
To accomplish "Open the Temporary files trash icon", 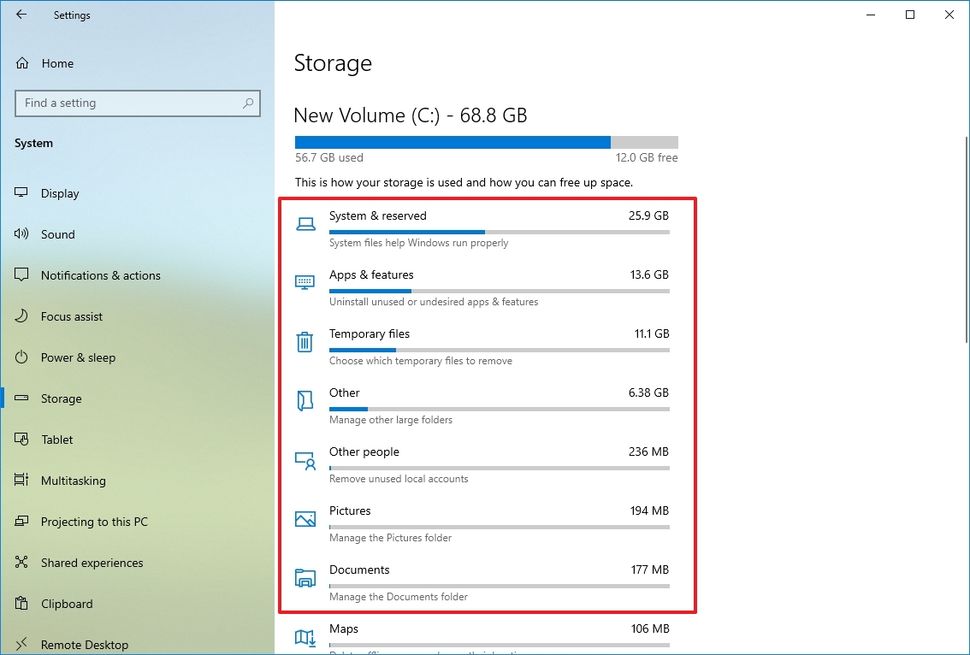I will (x=305, y=341).
